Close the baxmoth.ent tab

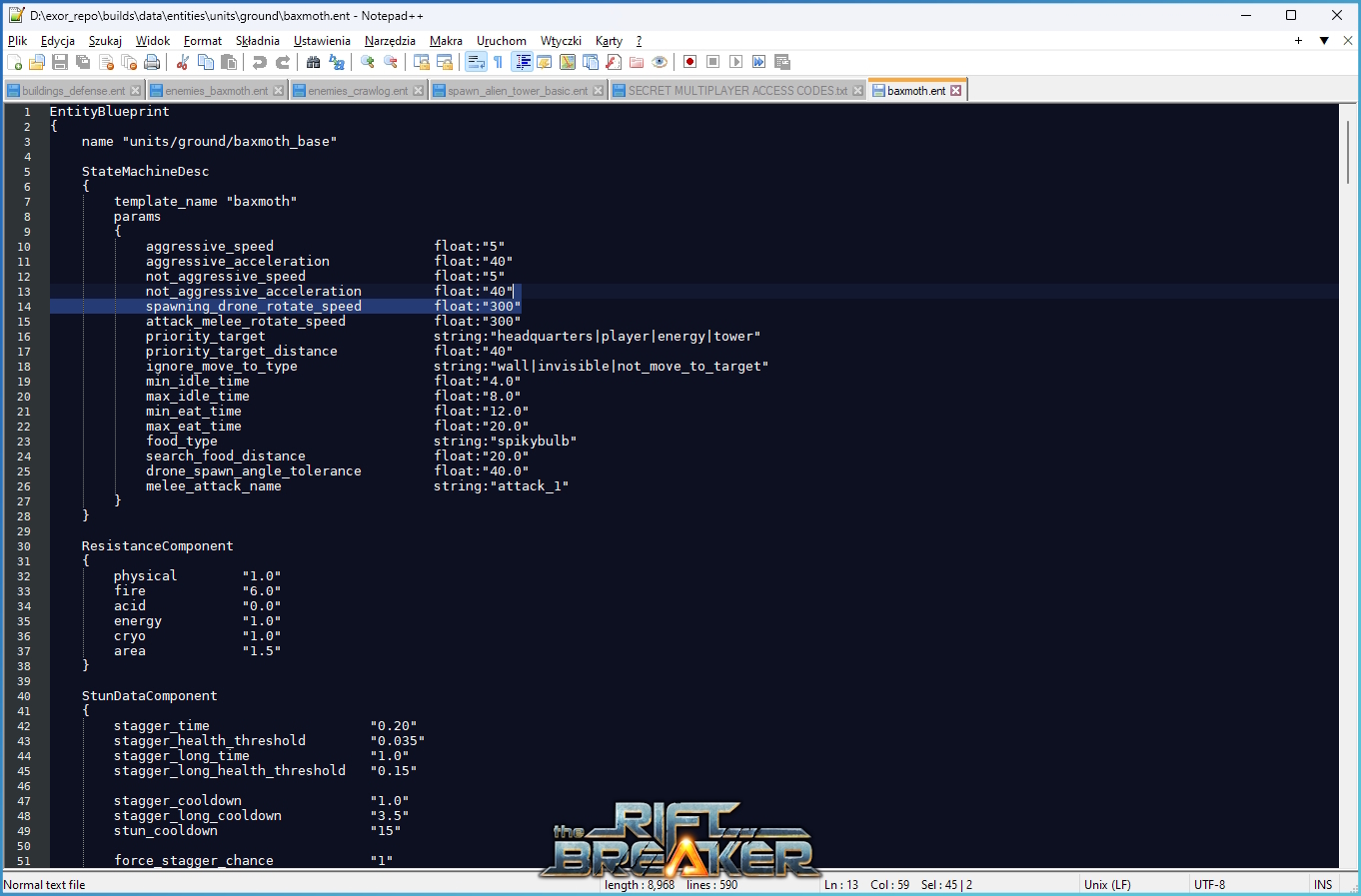click(956, 90)
